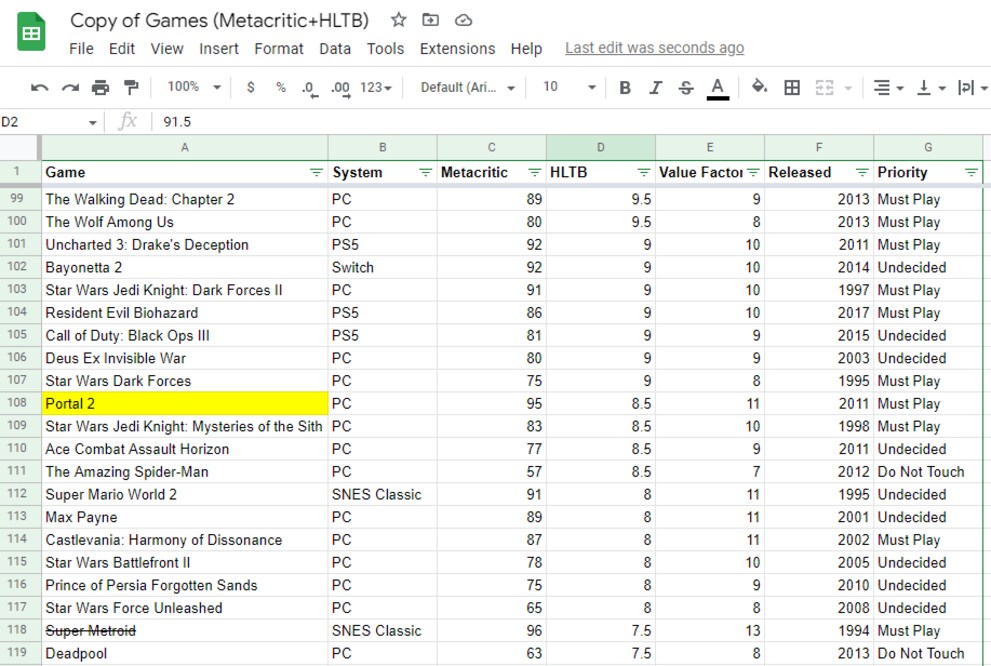This screenshot has width=991, height=666.
Task: Click the document title to rename
Action: (219, 20)
